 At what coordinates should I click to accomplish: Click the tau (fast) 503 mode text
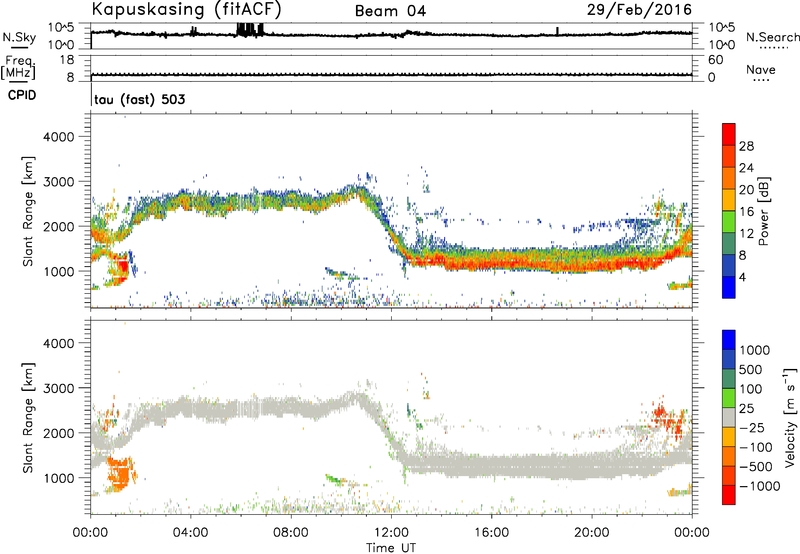tap(140, 99)
